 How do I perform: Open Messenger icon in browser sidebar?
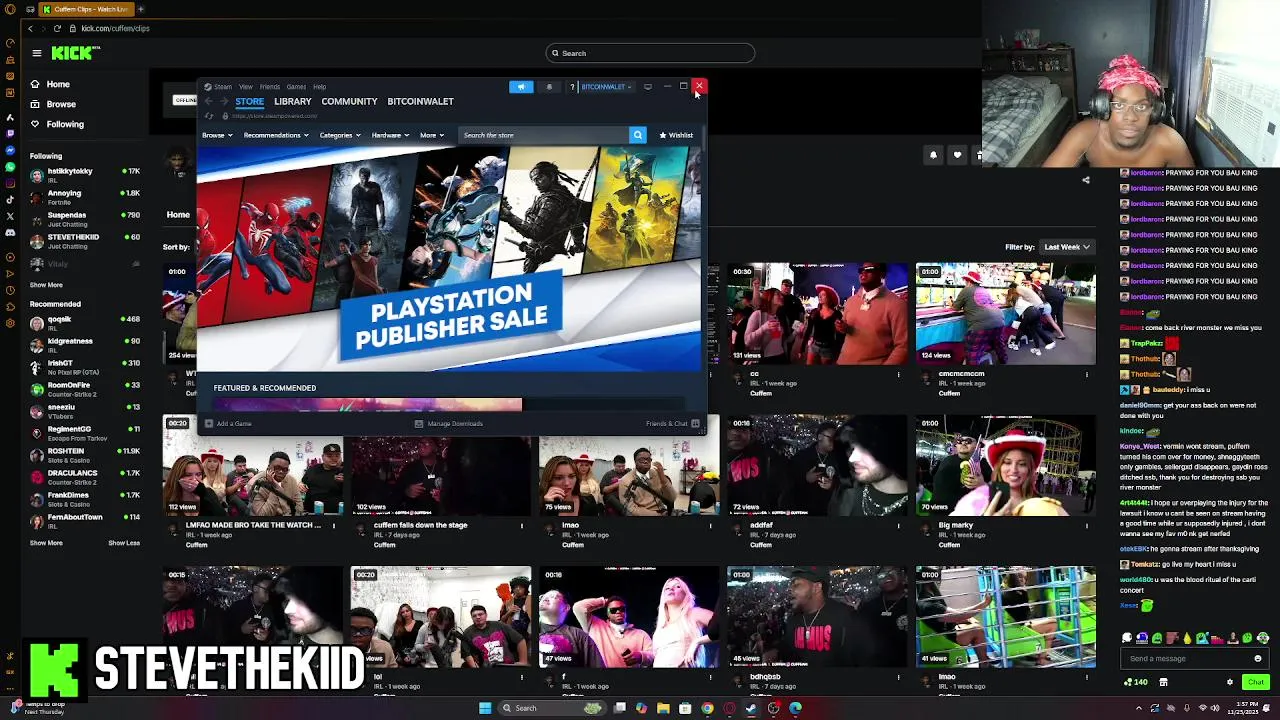pyautogui.click(x=10, y=150)
